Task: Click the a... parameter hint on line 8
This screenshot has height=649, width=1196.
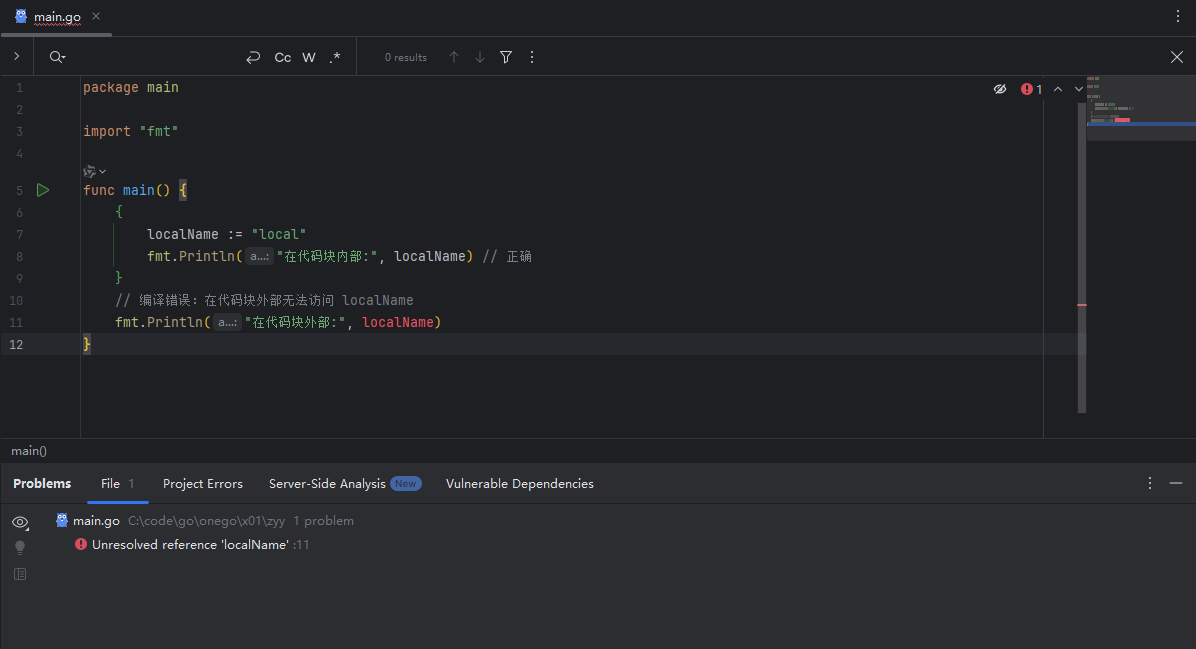Action: click(x=259, y=257)
